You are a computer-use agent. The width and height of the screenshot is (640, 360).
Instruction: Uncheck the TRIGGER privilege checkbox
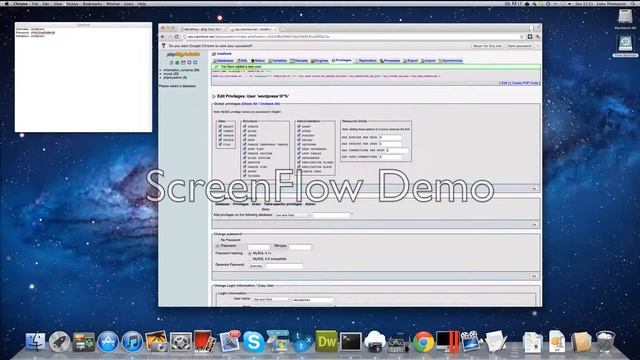[245, 176]
